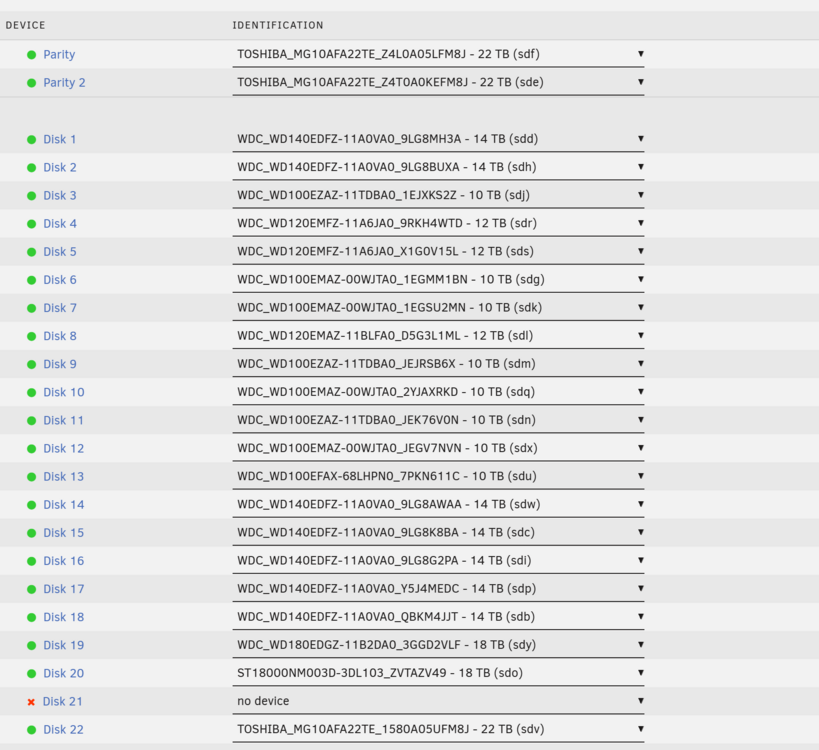
Task: Open the Parity 2 device link
Action: pyautogui.click(x=64, y=83)
